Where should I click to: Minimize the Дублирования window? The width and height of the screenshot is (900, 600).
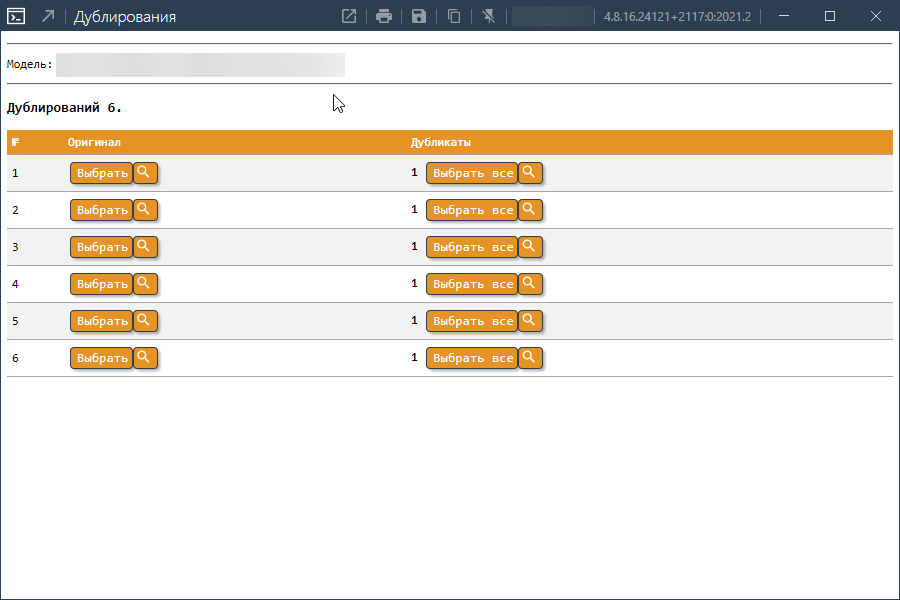[x=784, y=16]
